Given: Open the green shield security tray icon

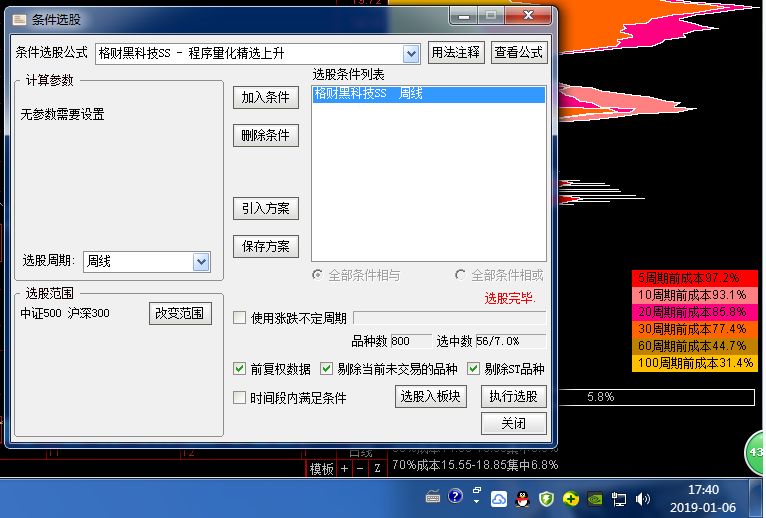Looking at the screenshot, I should point(546,499).
